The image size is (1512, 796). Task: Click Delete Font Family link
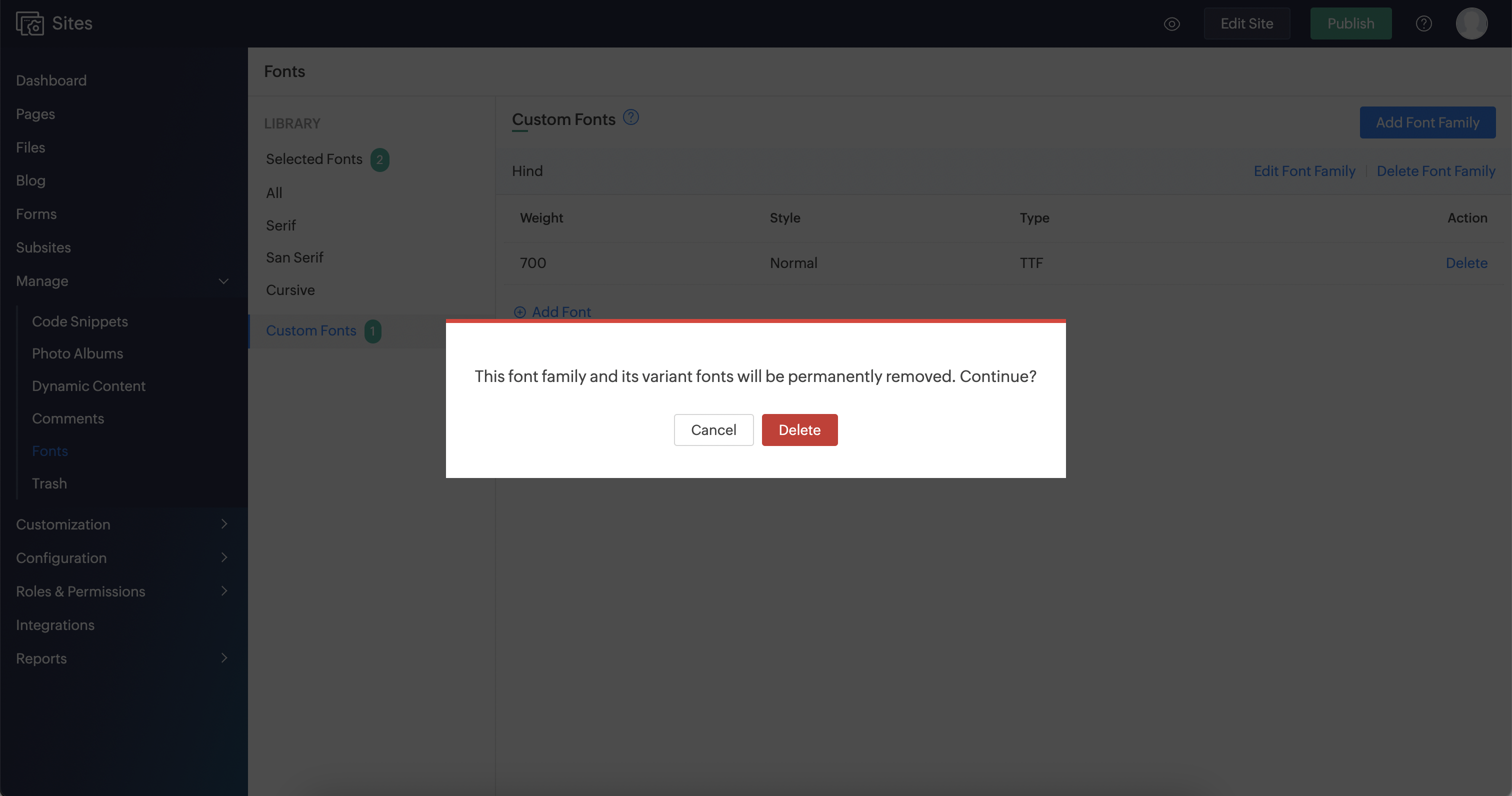tap(1435, 171)
